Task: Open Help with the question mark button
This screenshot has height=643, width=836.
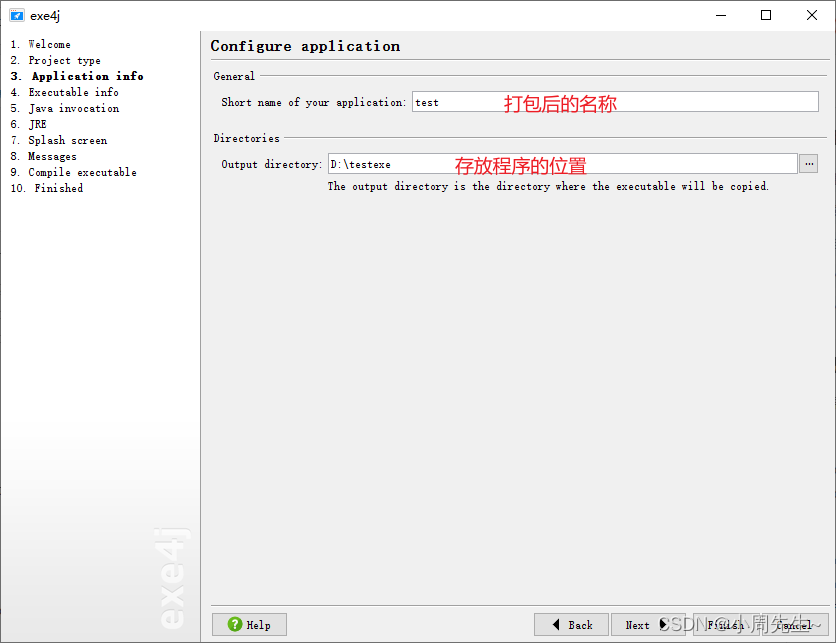Action: (x=249, y=624)
